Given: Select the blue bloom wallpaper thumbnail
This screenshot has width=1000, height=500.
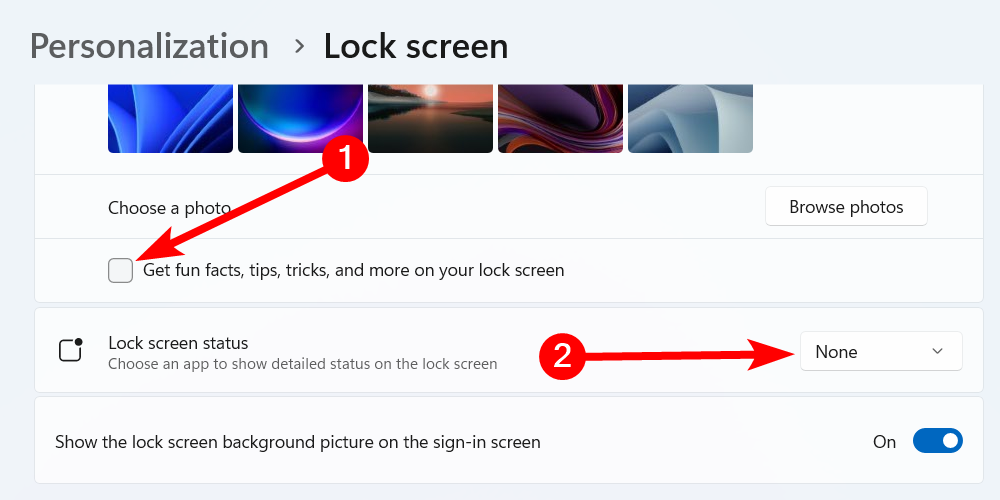Looking at the screenshot, I should pos(170,118).
